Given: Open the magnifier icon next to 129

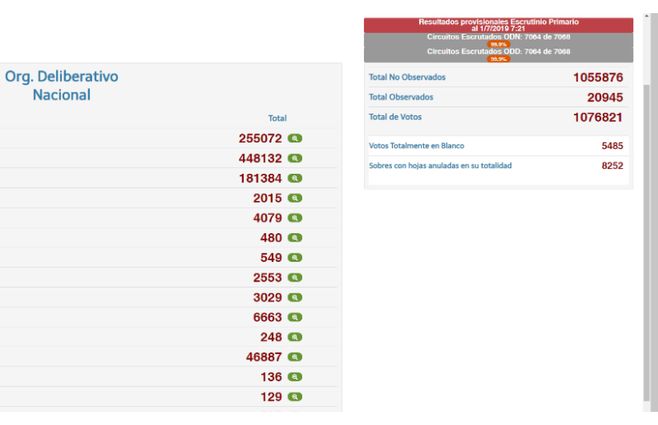Looking at the screenshot, I should coord(295,396).
